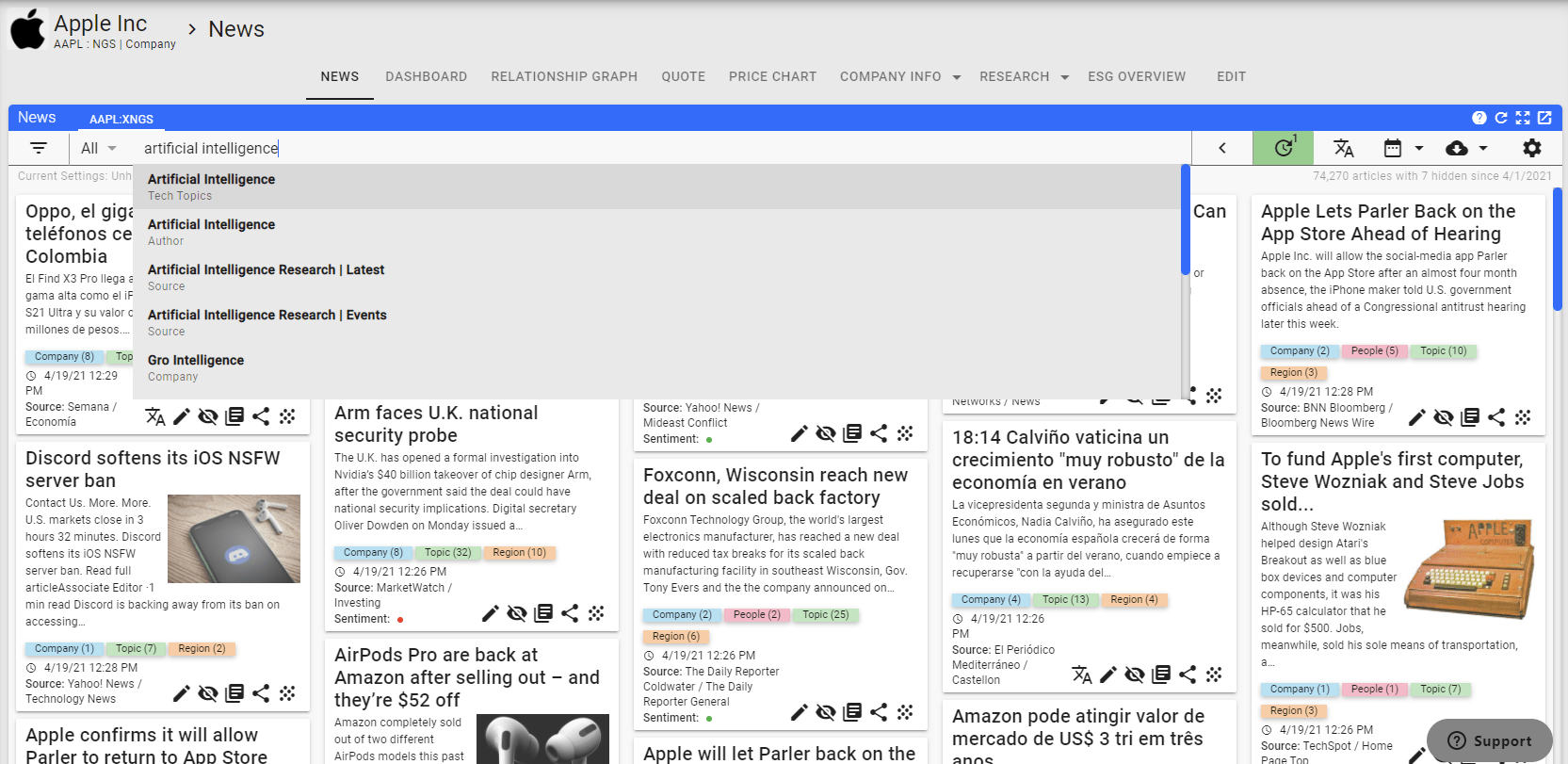
Task: Edit the Parler App Store Hearing article
Action: coord(1417,417)
